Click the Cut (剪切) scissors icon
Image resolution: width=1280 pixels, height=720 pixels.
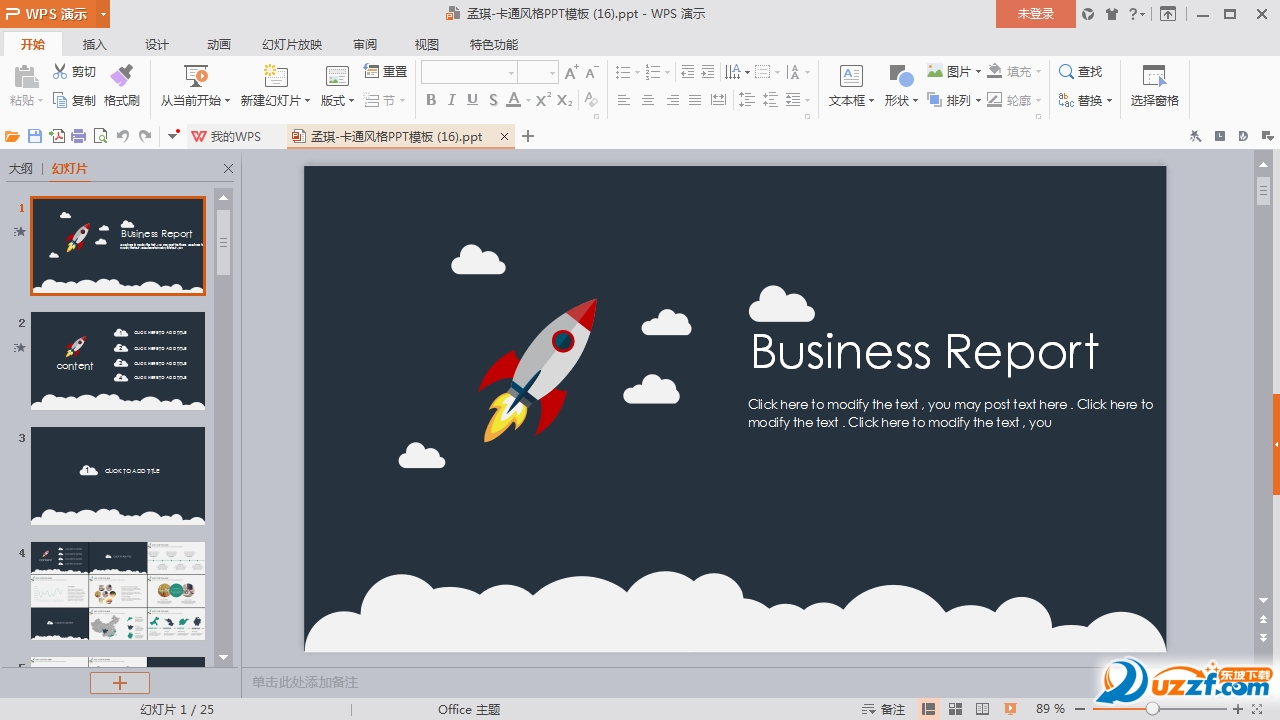click(x=60, y=72)
